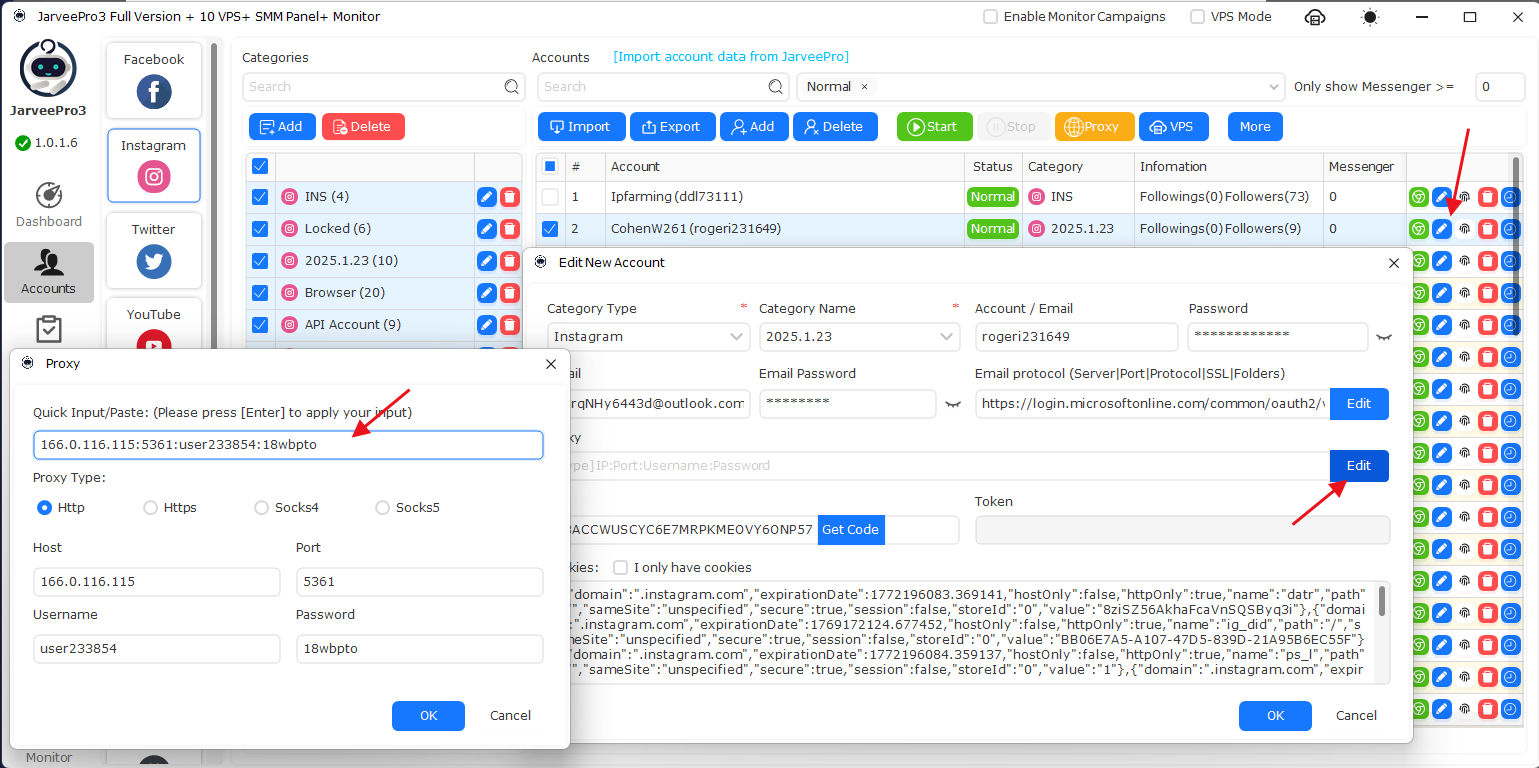Select the Https proxy type
The image size is (1539, 768).
150,508
